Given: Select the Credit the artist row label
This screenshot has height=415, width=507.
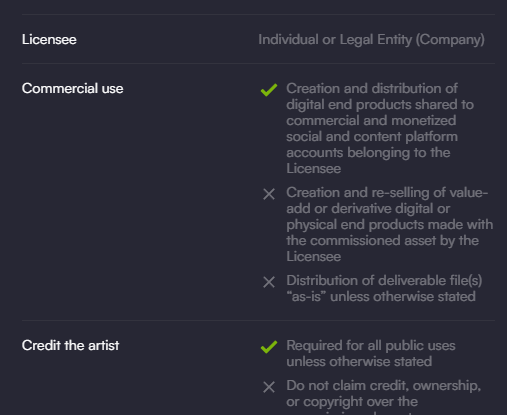Looking at the screenshot, I should [x=70, y=346].
